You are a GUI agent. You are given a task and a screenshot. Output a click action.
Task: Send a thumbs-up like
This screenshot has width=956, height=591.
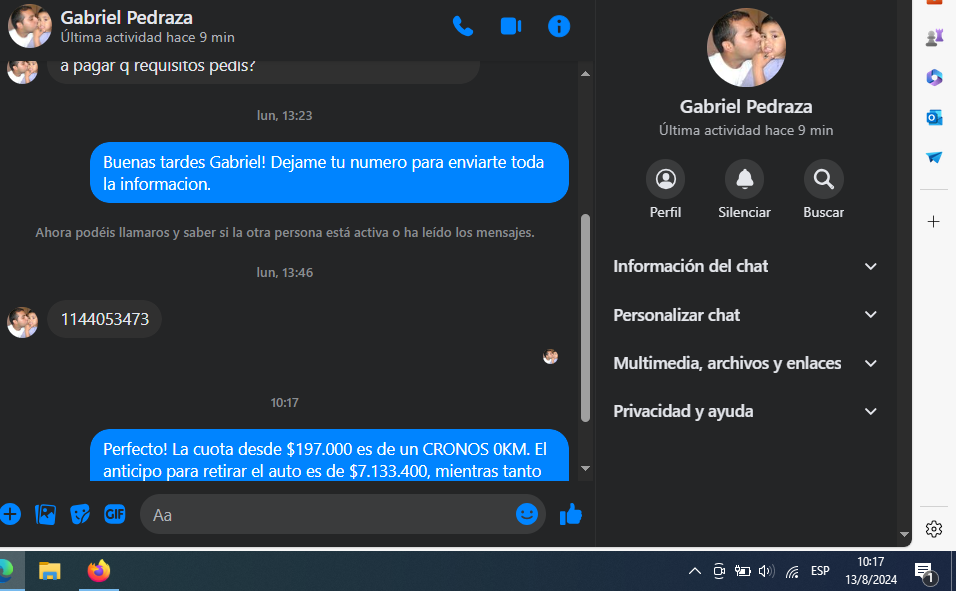click(571, 514)
